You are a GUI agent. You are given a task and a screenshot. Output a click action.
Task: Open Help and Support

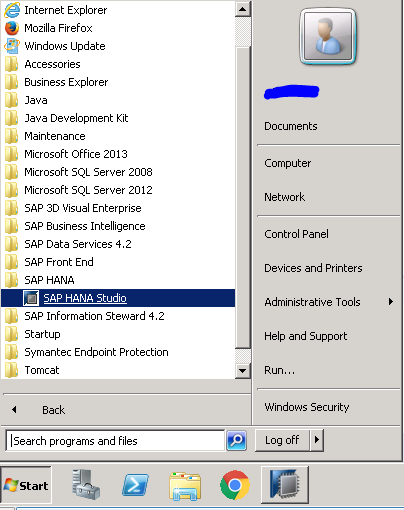point(306,336)
